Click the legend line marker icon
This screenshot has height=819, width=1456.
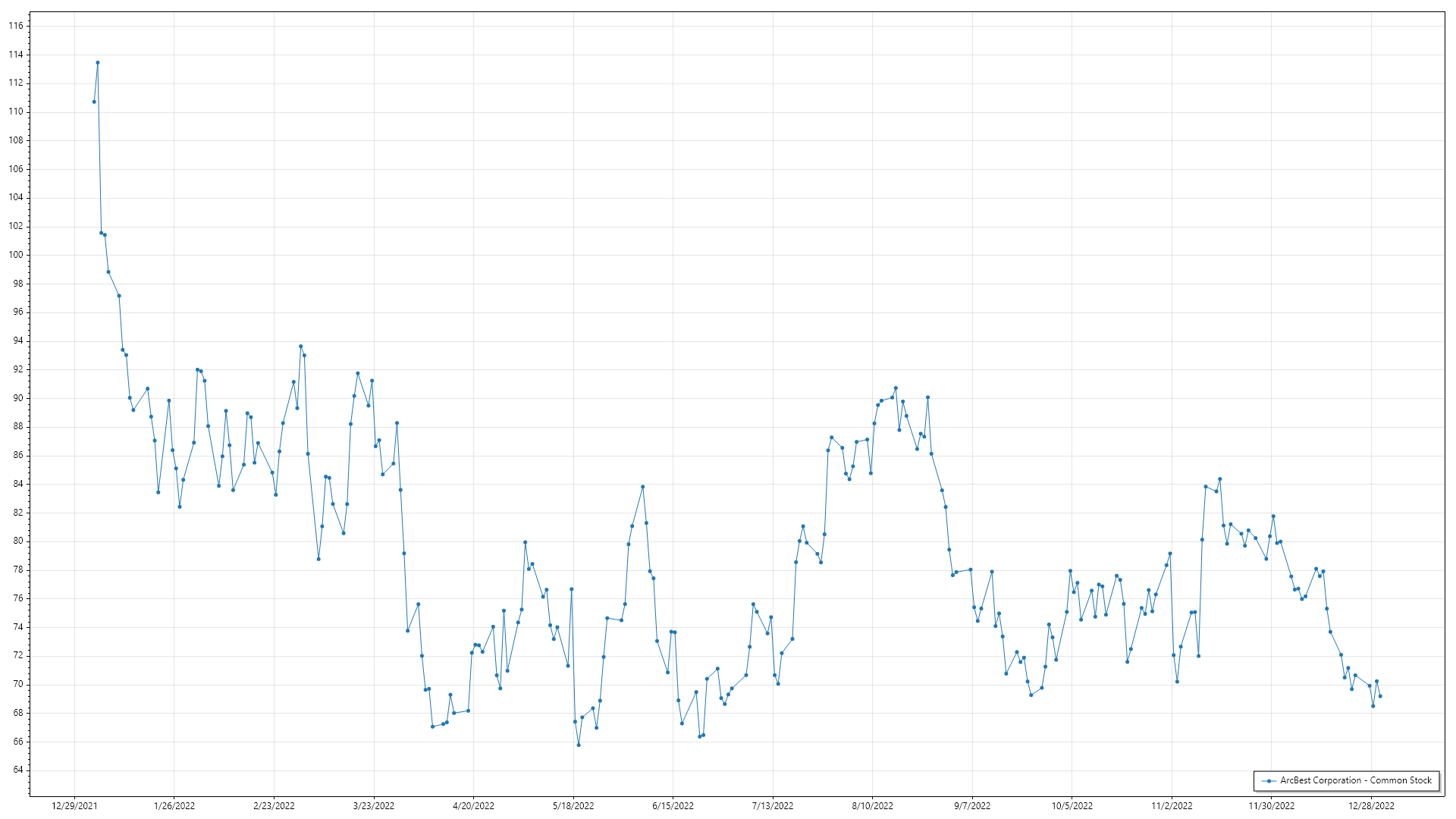1269,780
